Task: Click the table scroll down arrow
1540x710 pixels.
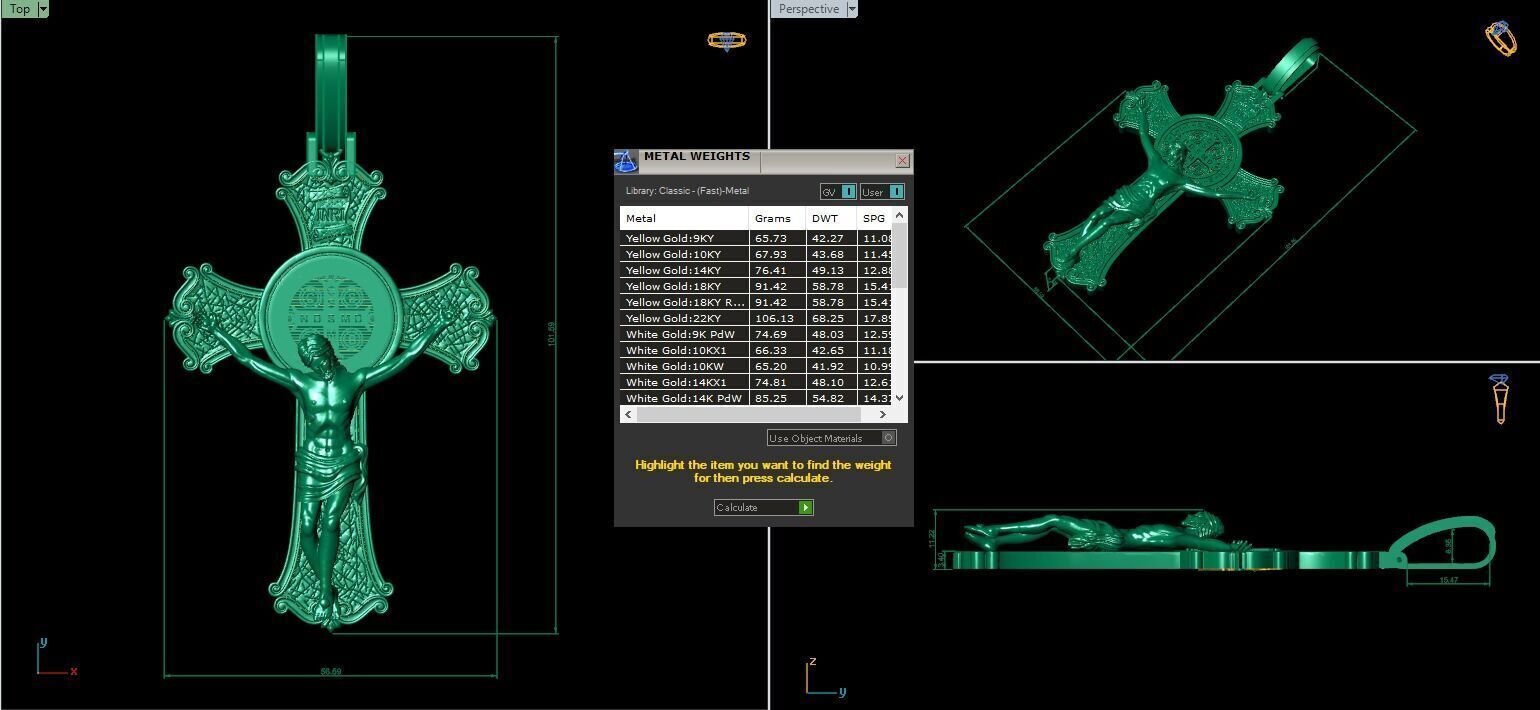Action: pos(899,397)
